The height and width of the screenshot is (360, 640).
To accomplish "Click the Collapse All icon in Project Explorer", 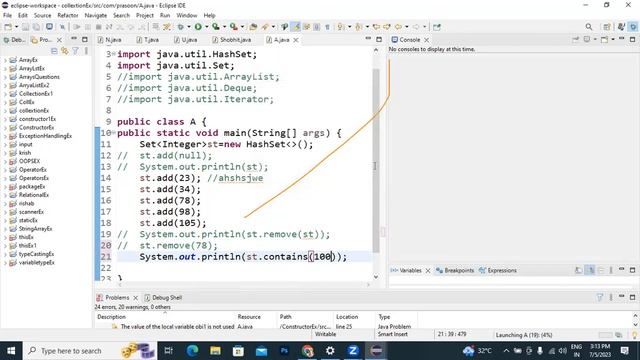I will click(54, 51).
